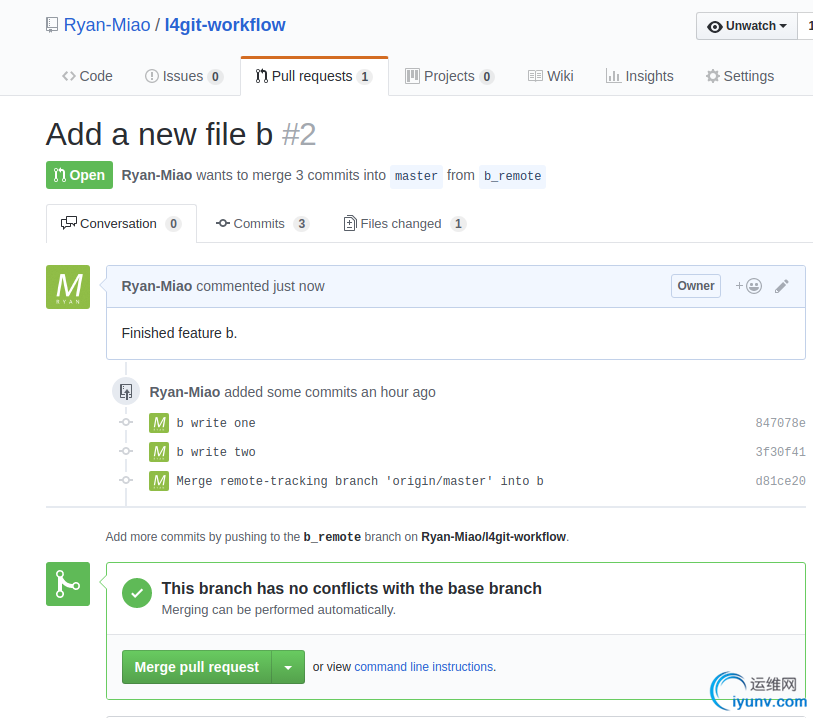Screen dimensions: 813x718
Task: Open the Insights tab
Action: point(640,76)
